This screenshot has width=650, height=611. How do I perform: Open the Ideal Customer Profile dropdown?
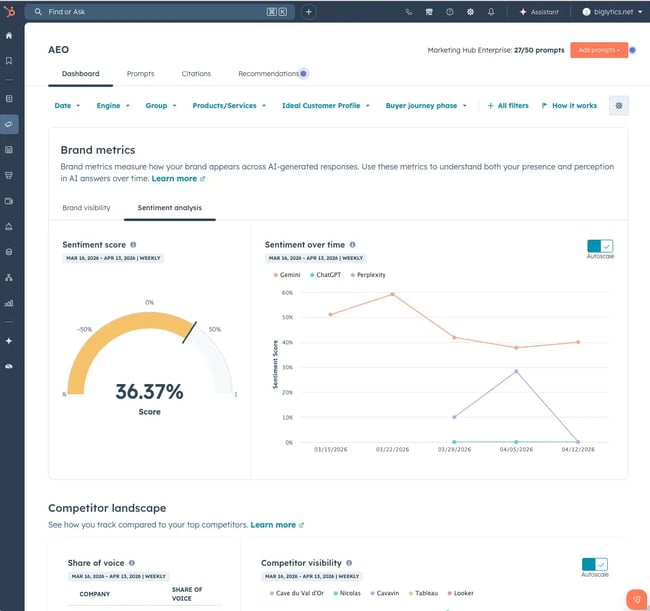tap(325, 106)
